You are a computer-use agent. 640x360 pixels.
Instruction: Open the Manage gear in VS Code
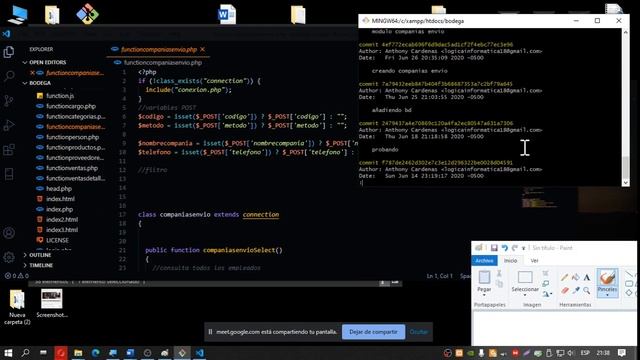(x=9, y=257)
